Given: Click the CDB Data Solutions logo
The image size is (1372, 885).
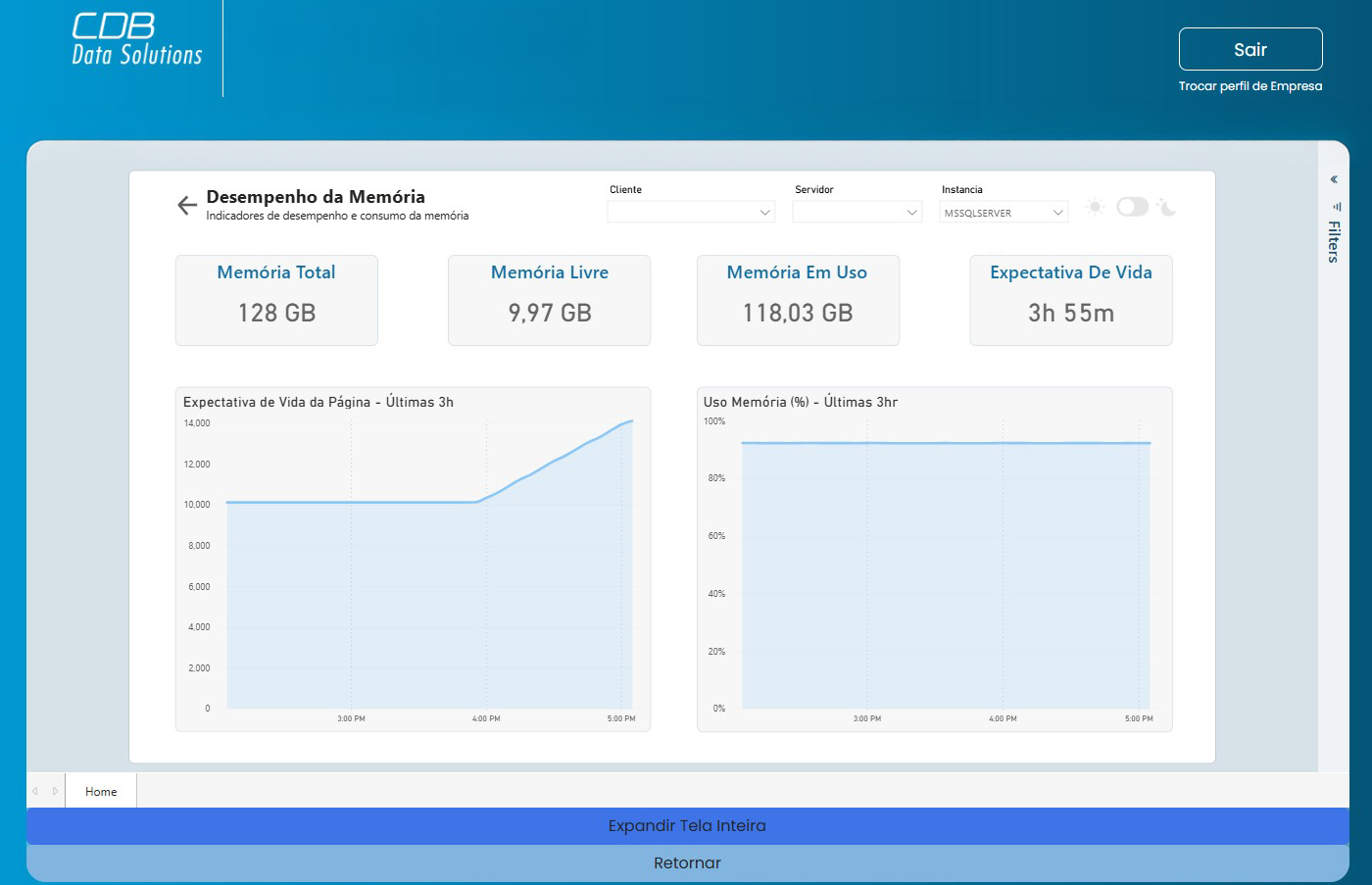Looking at the screenshot, I should point(137,41).
